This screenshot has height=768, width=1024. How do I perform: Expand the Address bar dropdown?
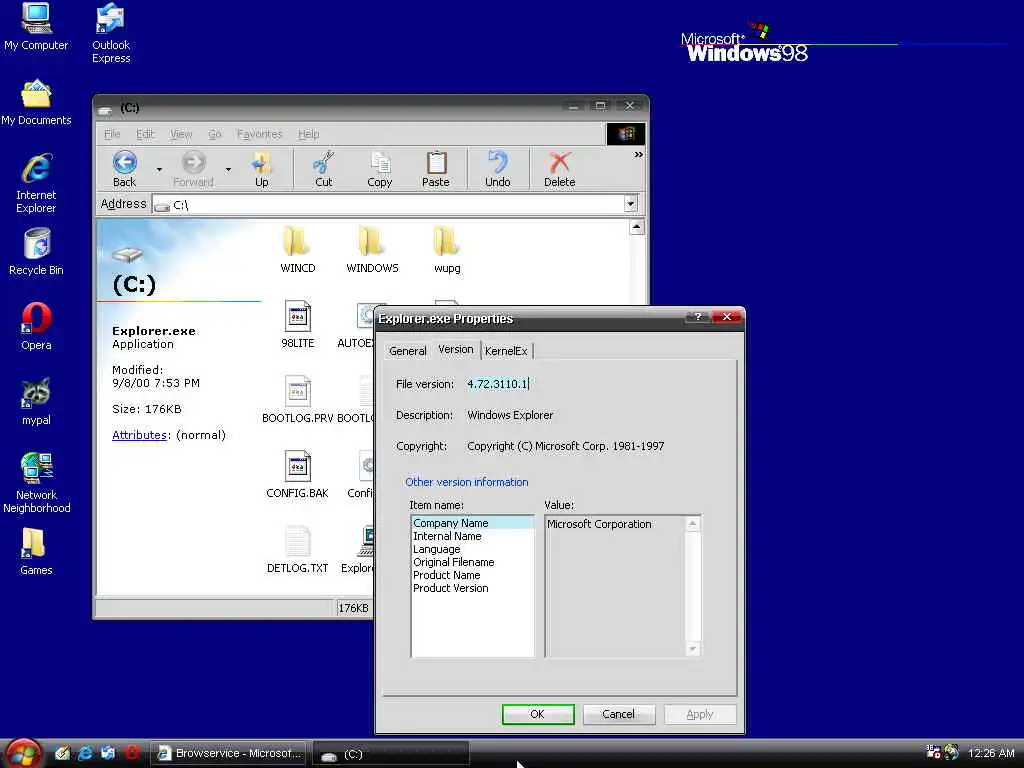tap(630, 204)
